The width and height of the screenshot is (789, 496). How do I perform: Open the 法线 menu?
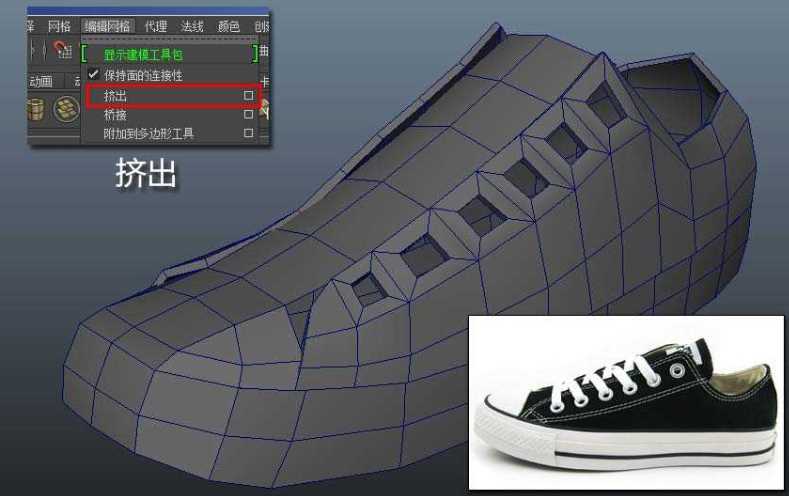(x=192, y=26)
